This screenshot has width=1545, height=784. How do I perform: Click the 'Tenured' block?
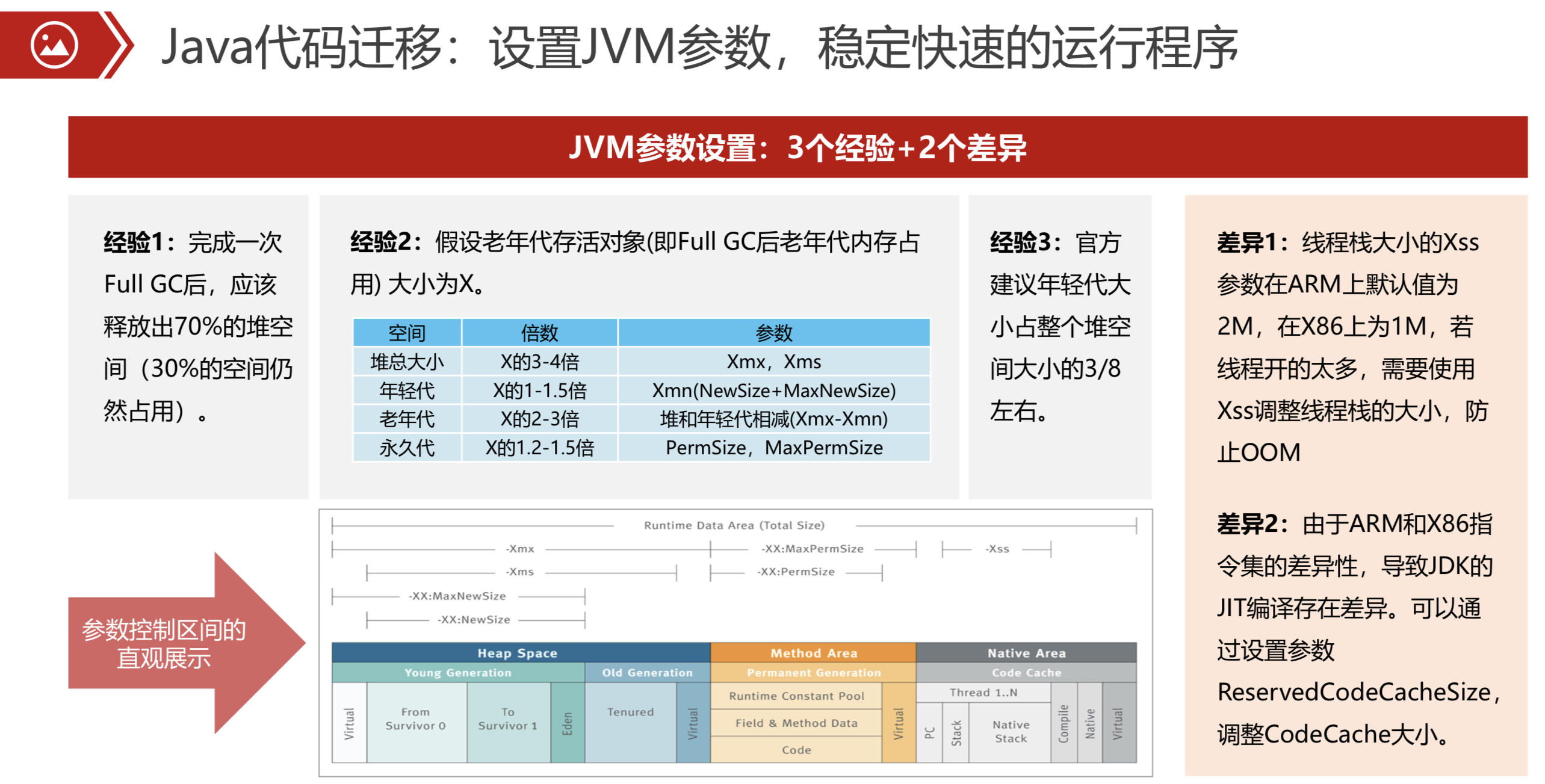pyautogui.click(x=630, y=722)
